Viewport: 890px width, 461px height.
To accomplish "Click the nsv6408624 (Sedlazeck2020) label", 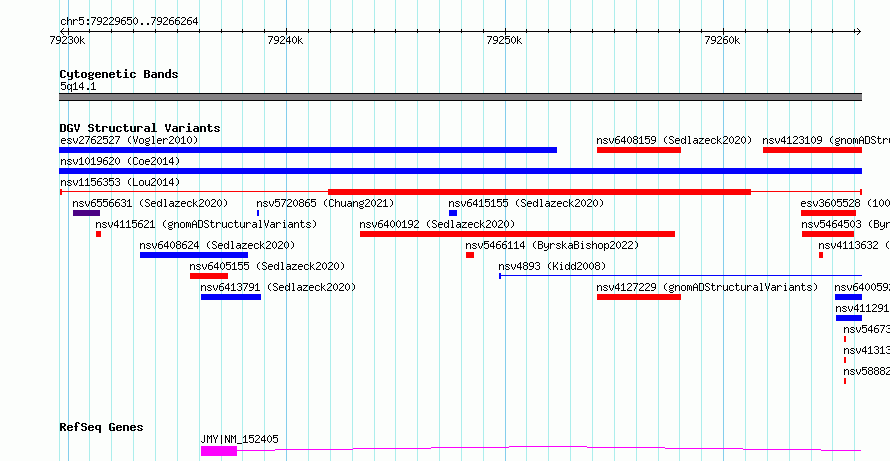I will tap(217, 245).
